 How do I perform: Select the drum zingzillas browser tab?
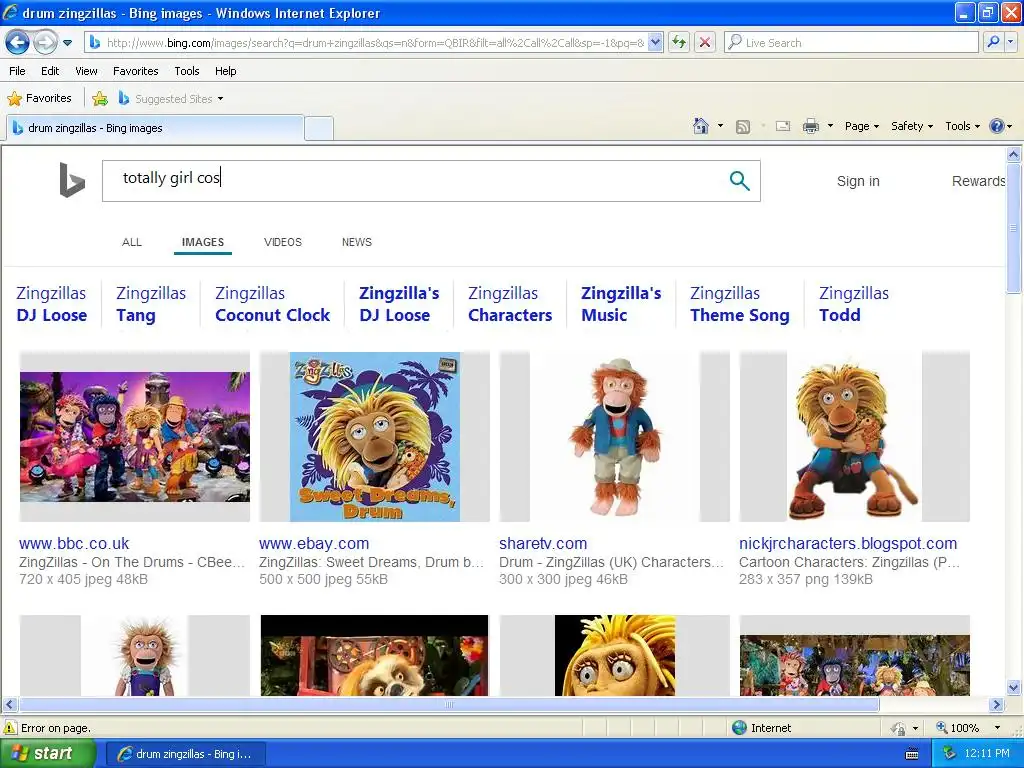click(x=155, y=128)
